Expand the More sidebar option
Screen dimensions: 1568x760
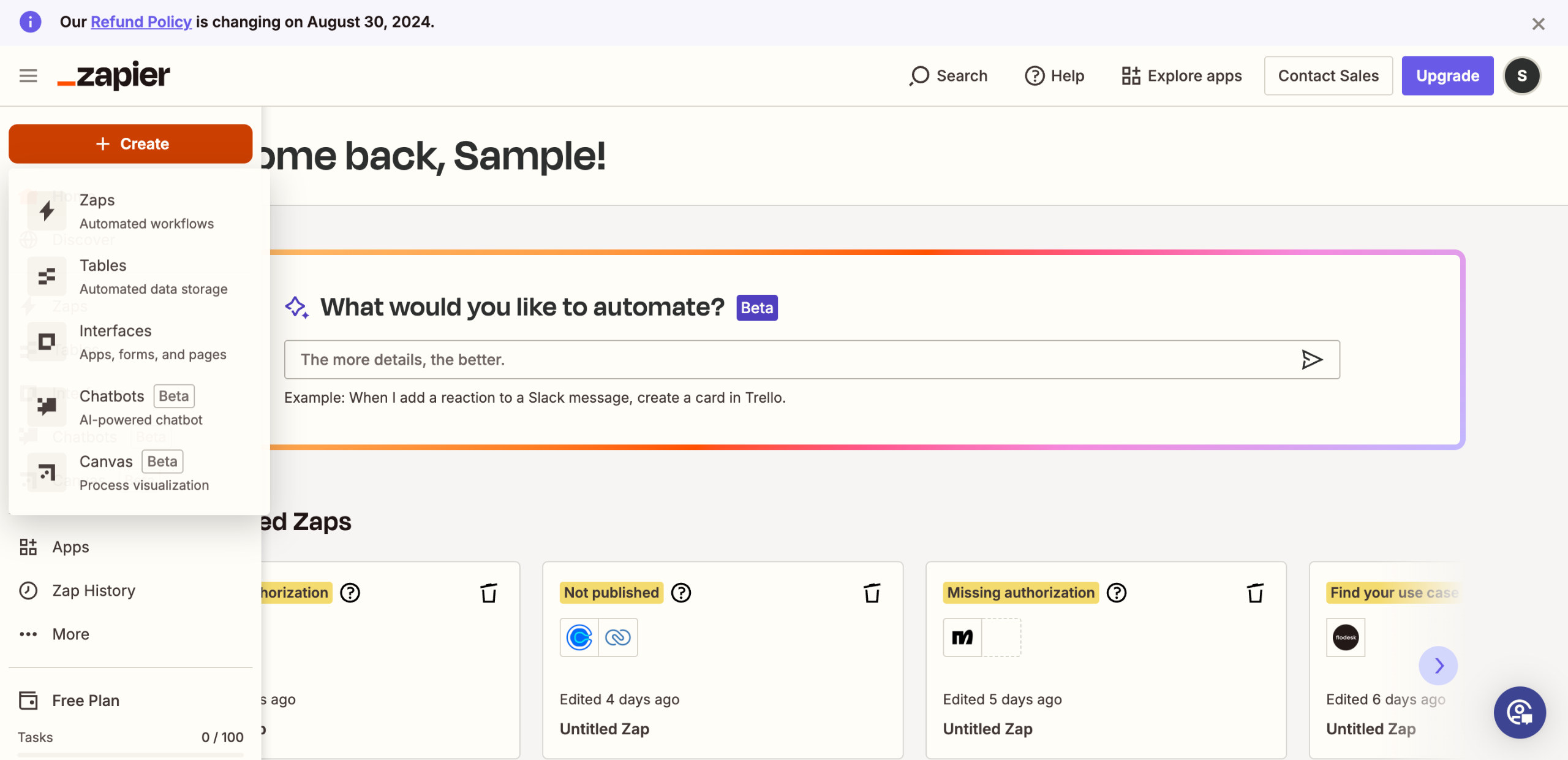coord(130,634)
